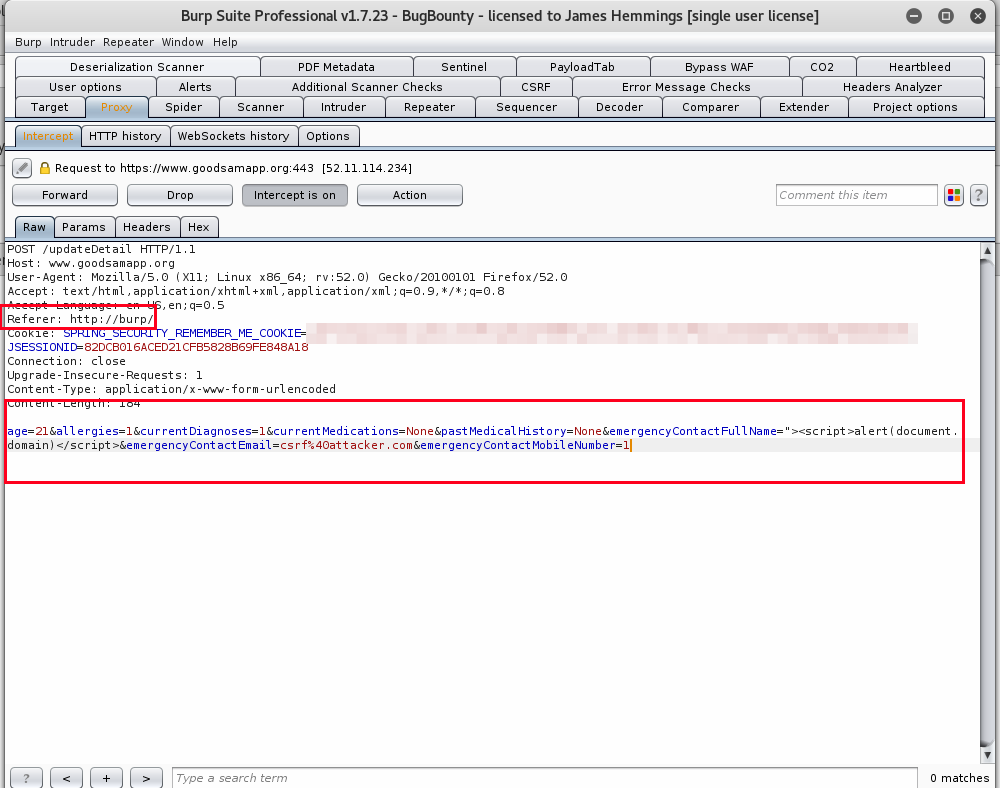This screenshot has height=788, width=1000.
Task: Open the Headers Analyzer tab
Action: click(x=892, y=87)
